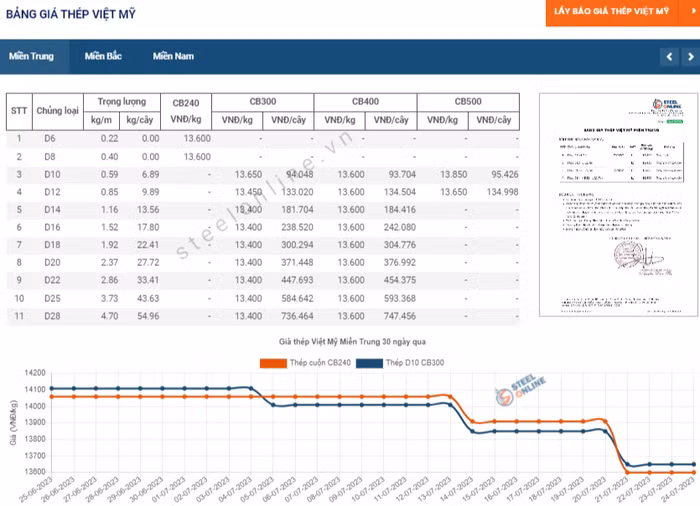Viewport: 700px width, 506px height.
Task: Click the last orange data point on the chart
Action: click(x=694, y=473)
